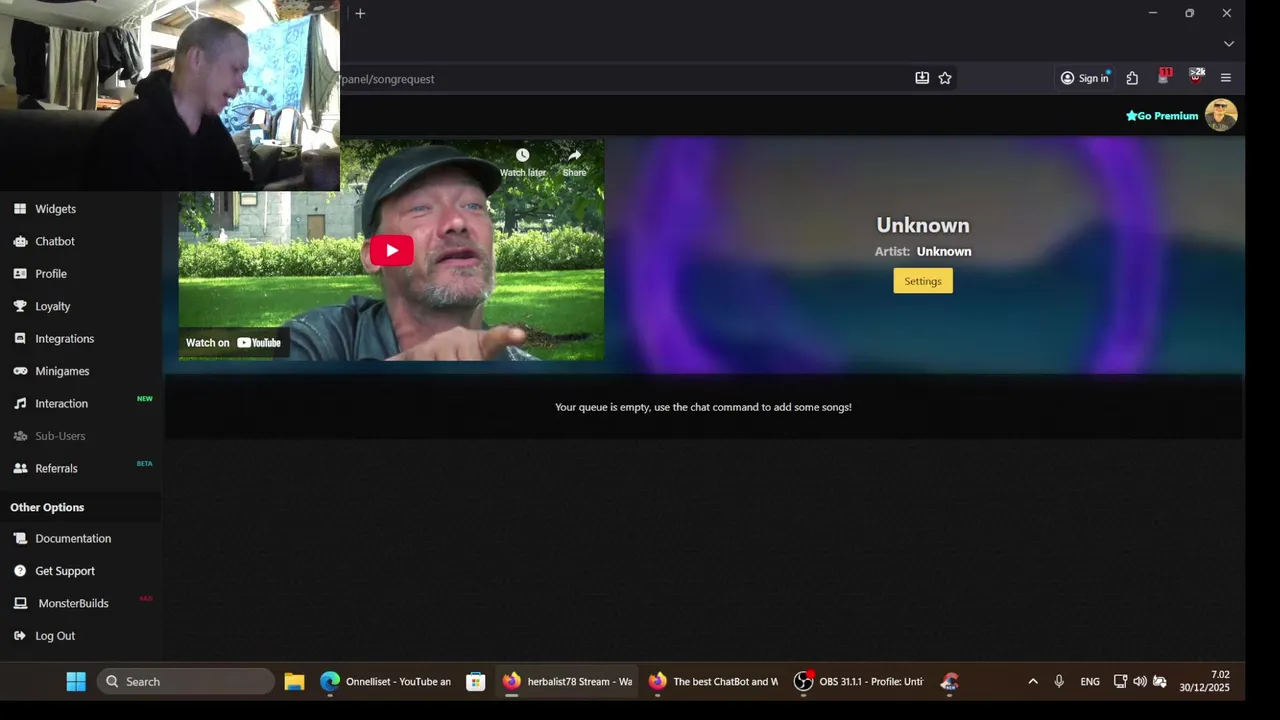Play the embedded YouTube video

(x=391, y=250)
